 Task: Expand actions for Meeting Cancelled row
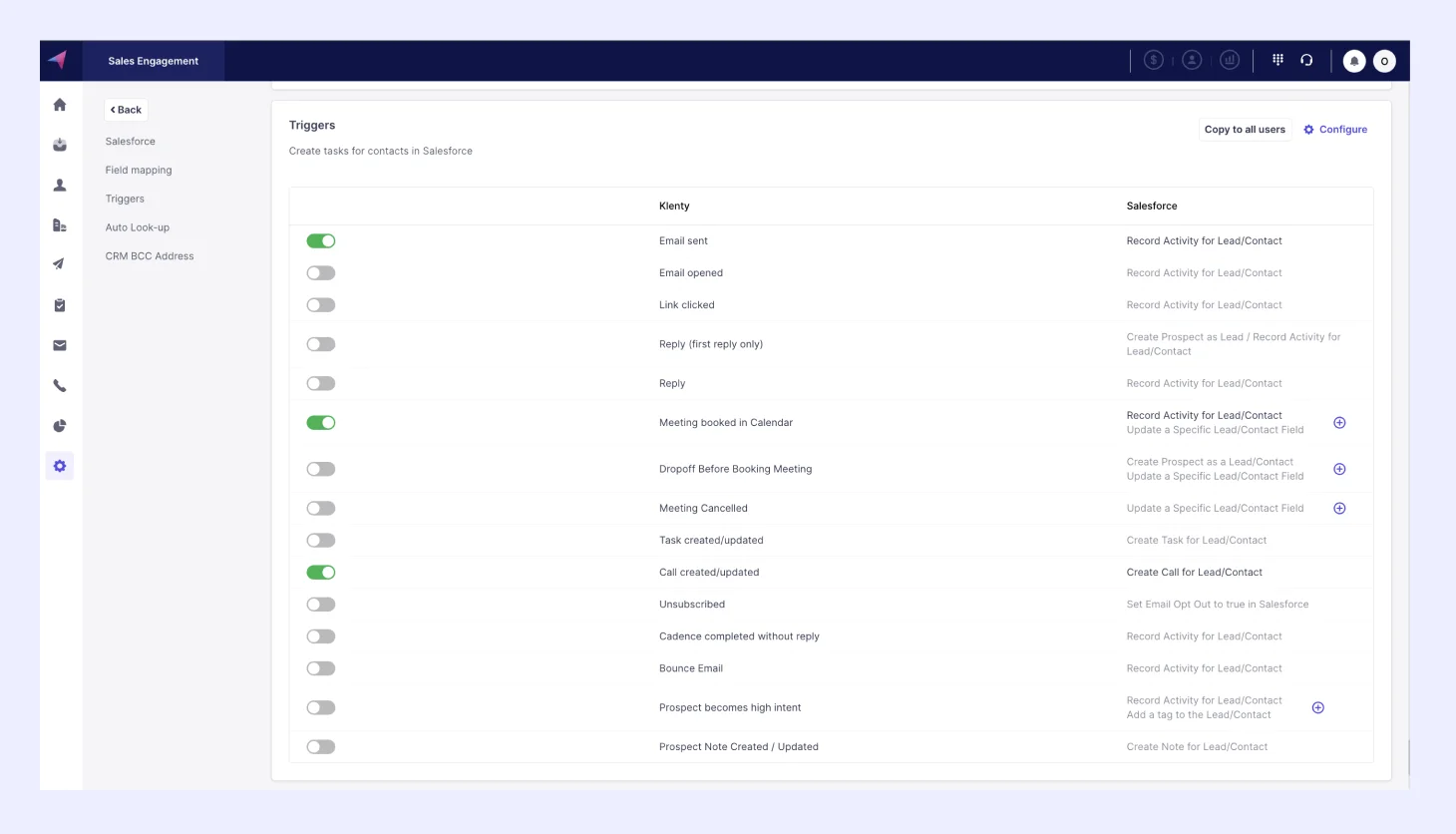click(x=1339, y=508)
